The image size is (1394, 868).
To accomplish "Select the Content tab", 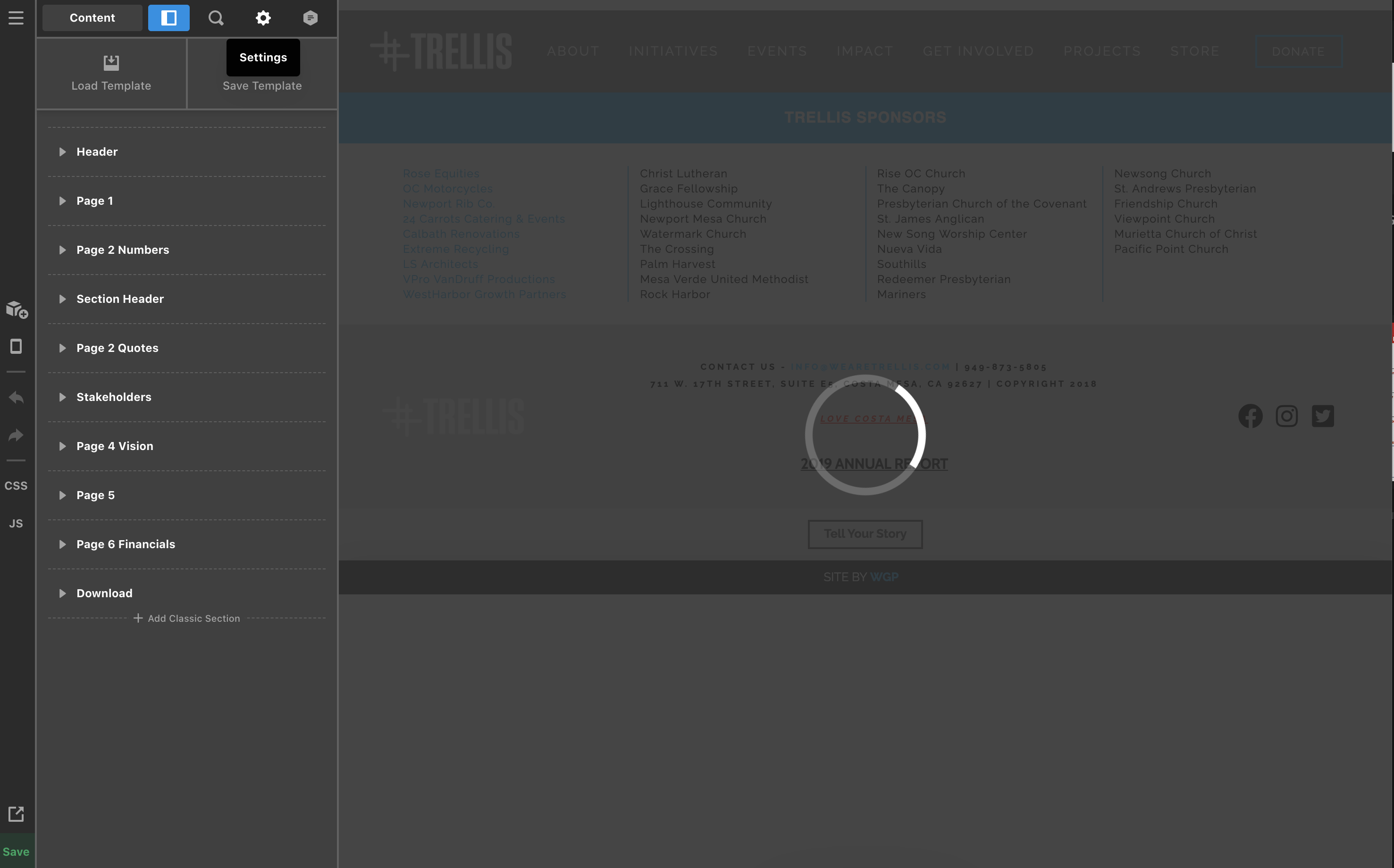I will (92, 18).
